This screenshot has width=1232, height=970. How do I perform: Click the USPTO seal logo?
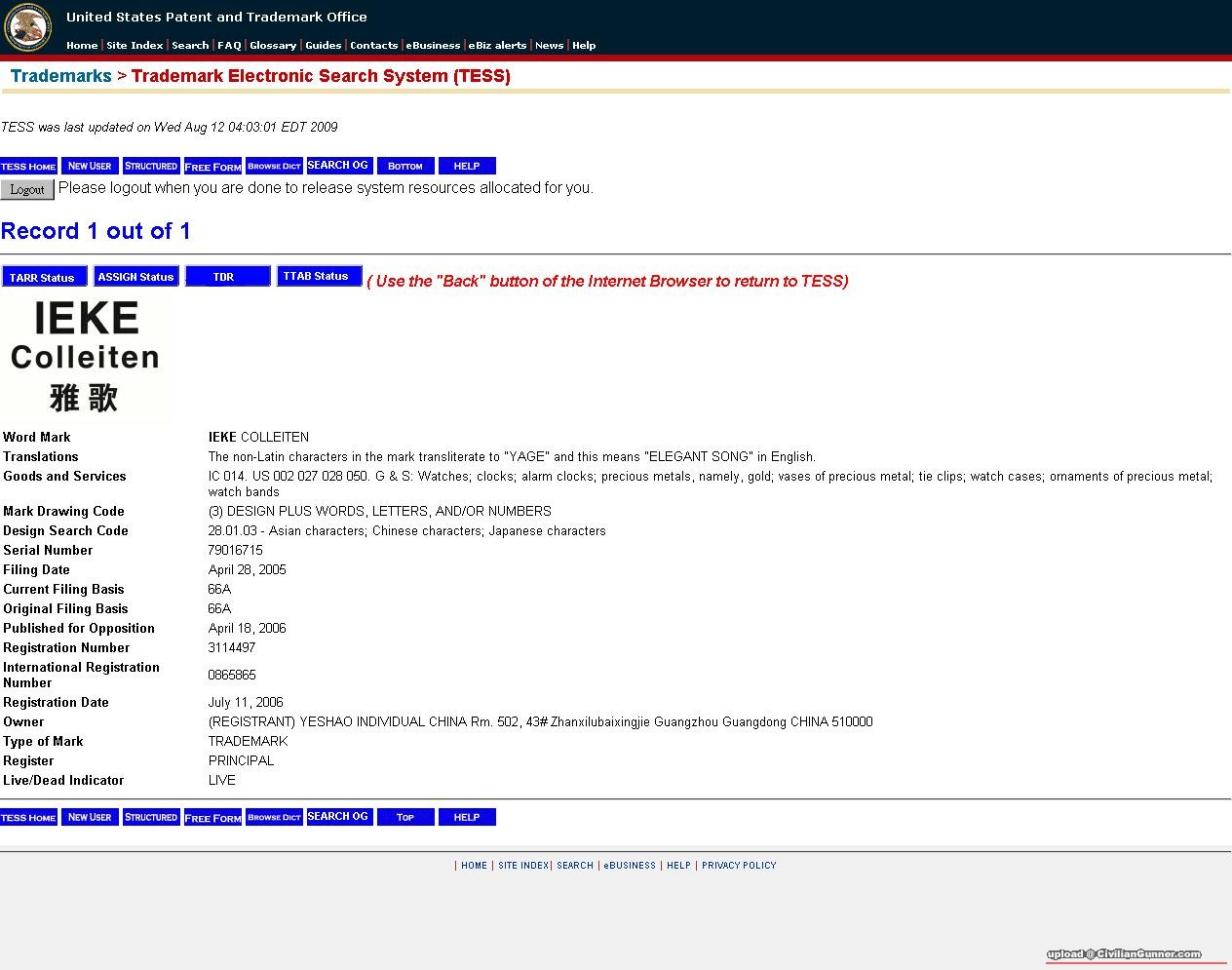(27, 27)
